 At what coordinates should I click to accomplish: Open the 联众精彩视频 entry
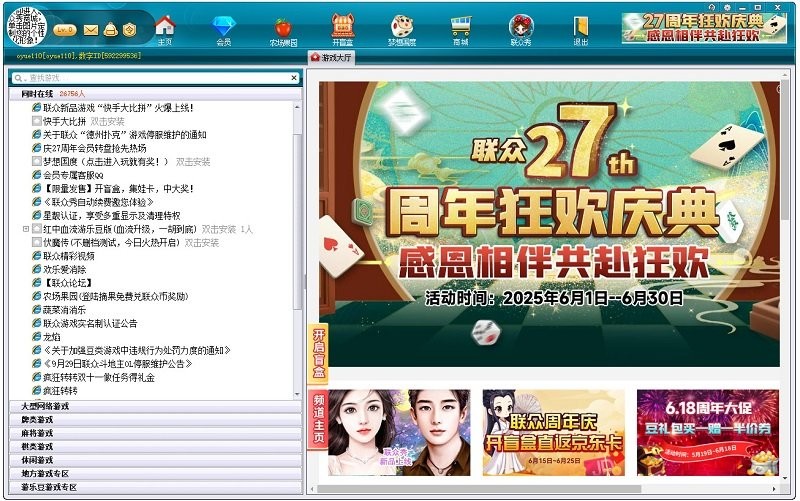coord(64,256)
